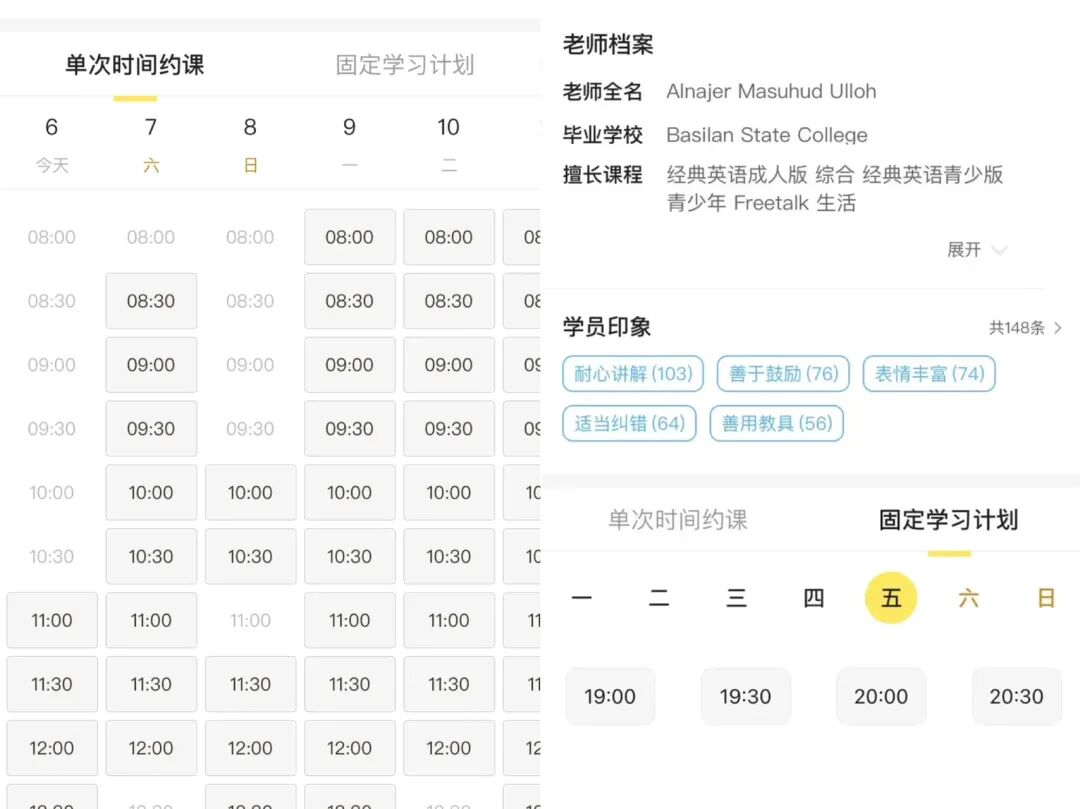Book 12:00 slot on day 10
This screenshot has width=1080, height=809.
(x=448, y=748)
